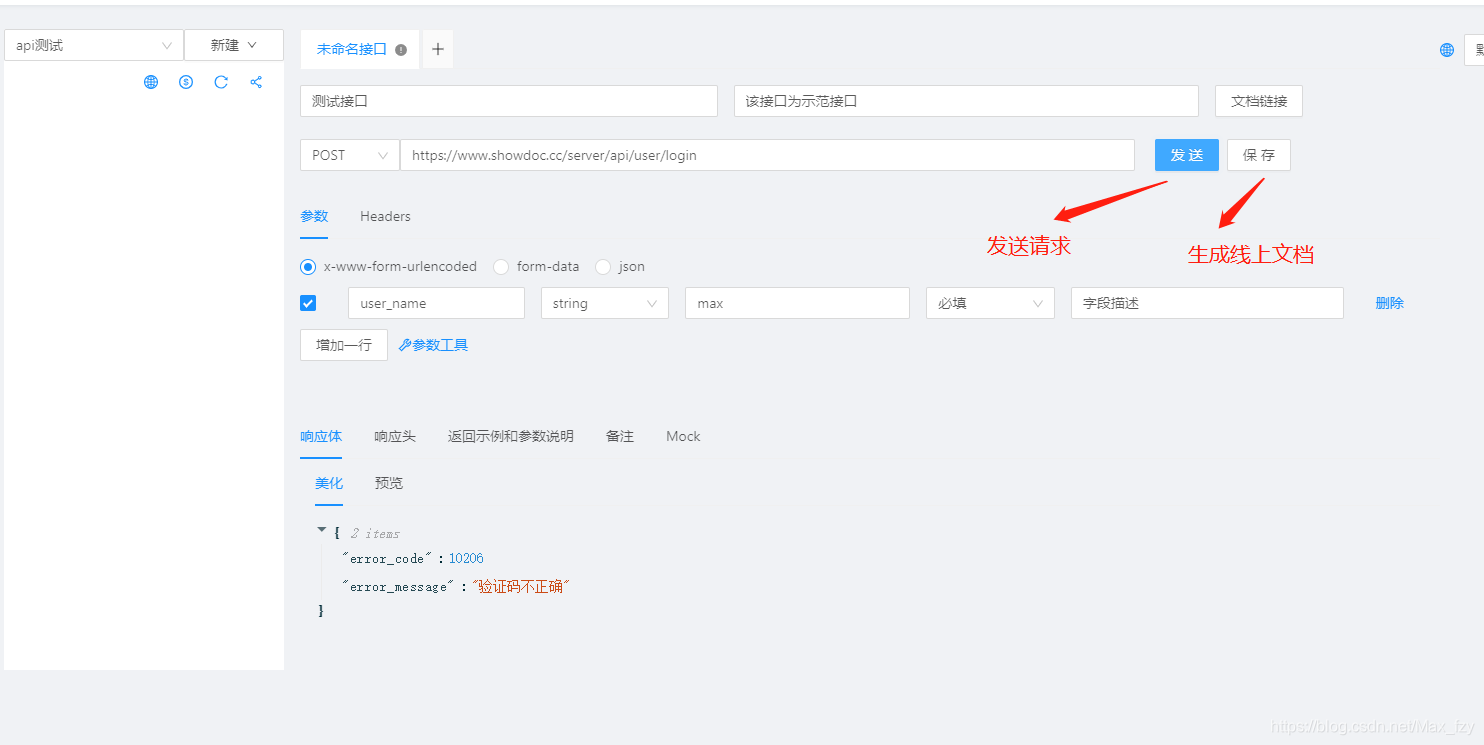Open the 必填 required field dropdown
Image resolution: width=1484 pixels, height=745 pixels.
click(990, 302)
